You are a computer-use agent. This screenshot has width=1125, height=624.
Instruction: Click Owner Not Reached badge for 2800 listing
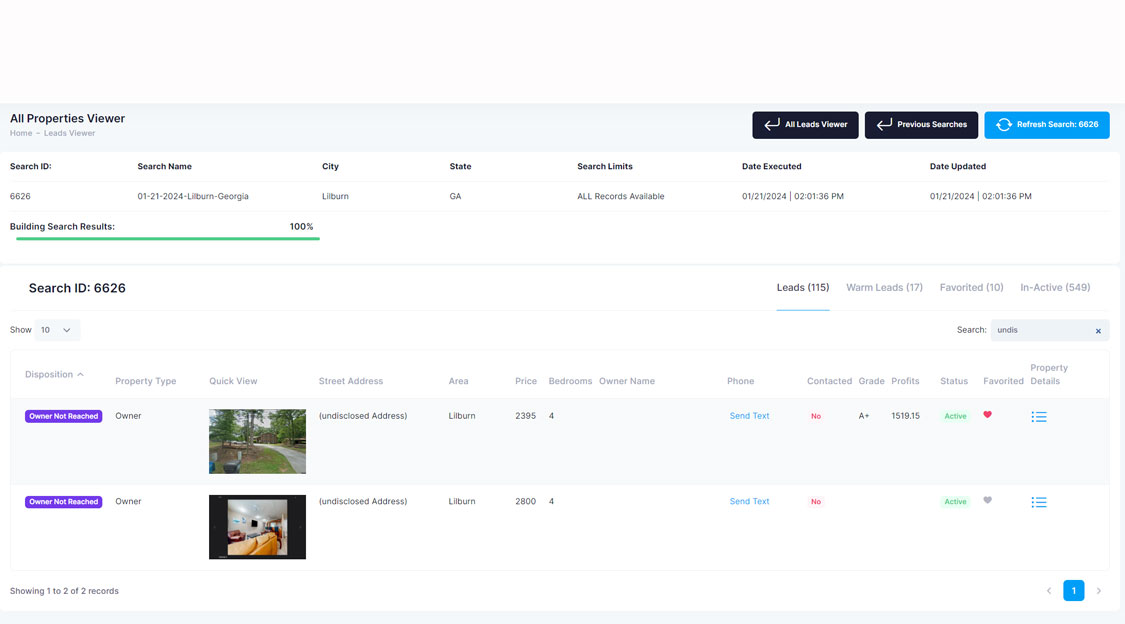click(x=64, y=502)
